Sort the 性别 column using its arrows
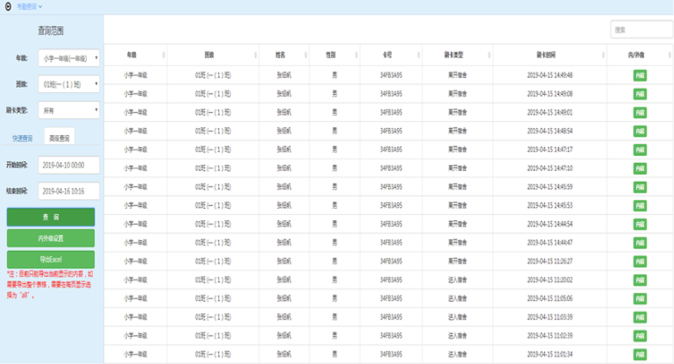This screenshot has width=674, height=364. click(x=356, y=55)
